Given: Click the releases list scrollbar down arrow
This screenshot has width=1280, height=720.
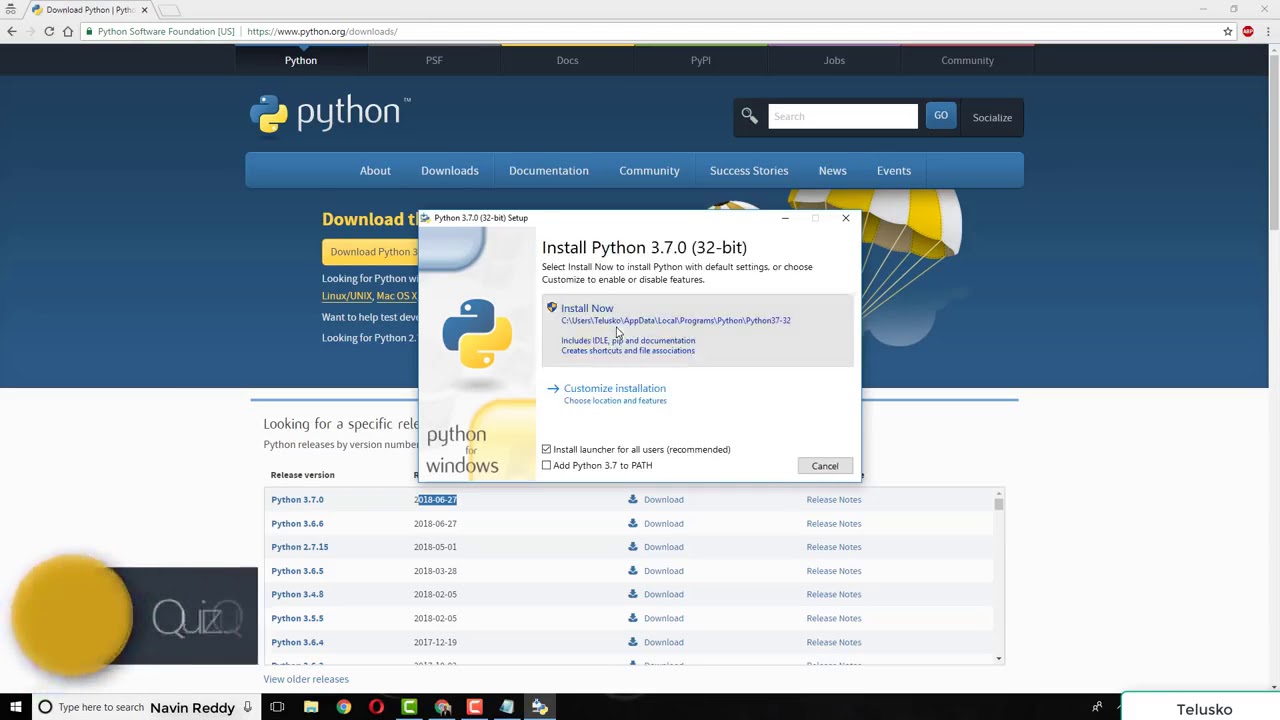Looking at the screenshot, I should pos(998,658).
